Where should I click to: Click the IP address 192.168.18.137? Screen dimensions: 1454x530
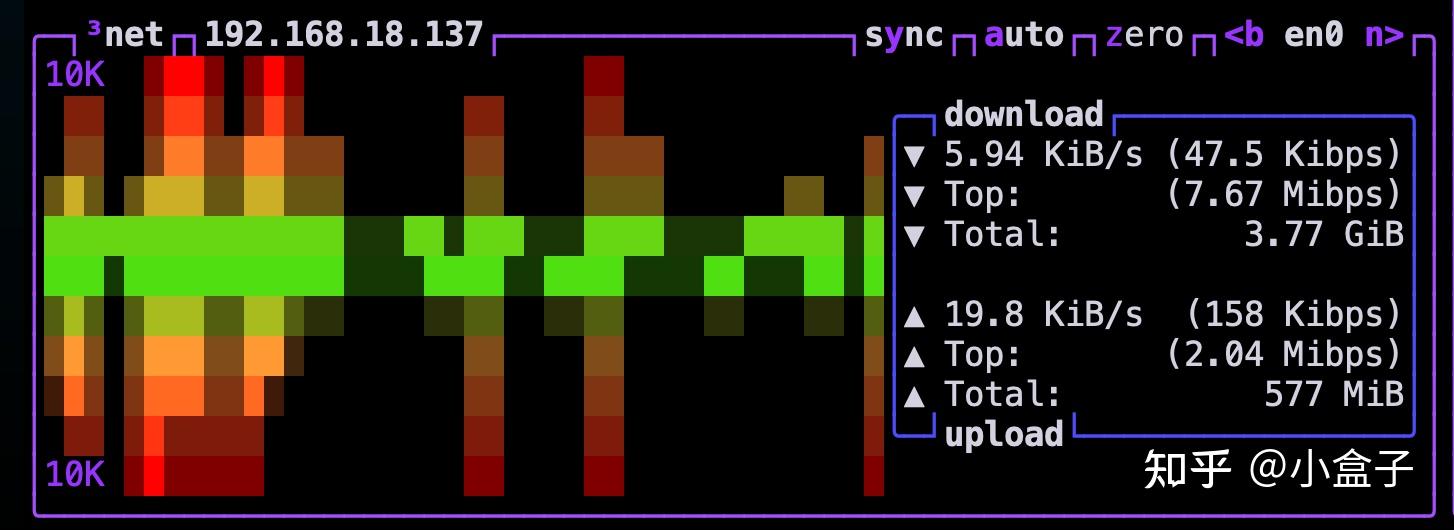pyautogui.click(x=344, y=36)
